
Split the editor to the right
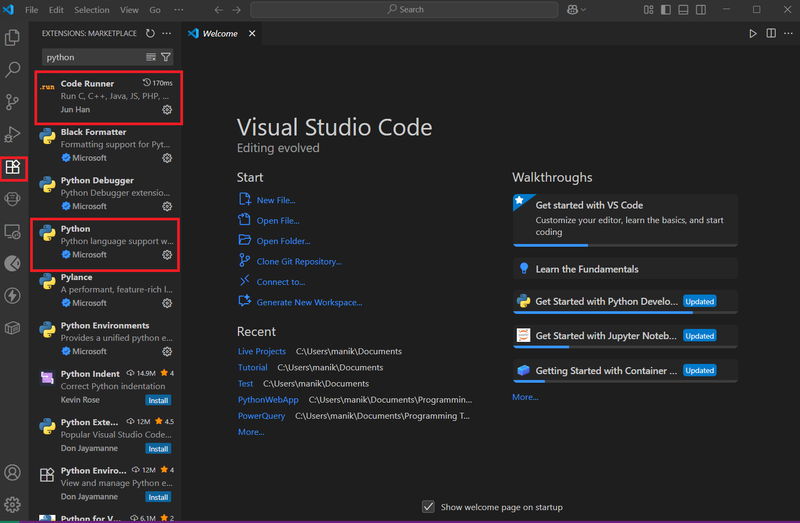[771, 34]
